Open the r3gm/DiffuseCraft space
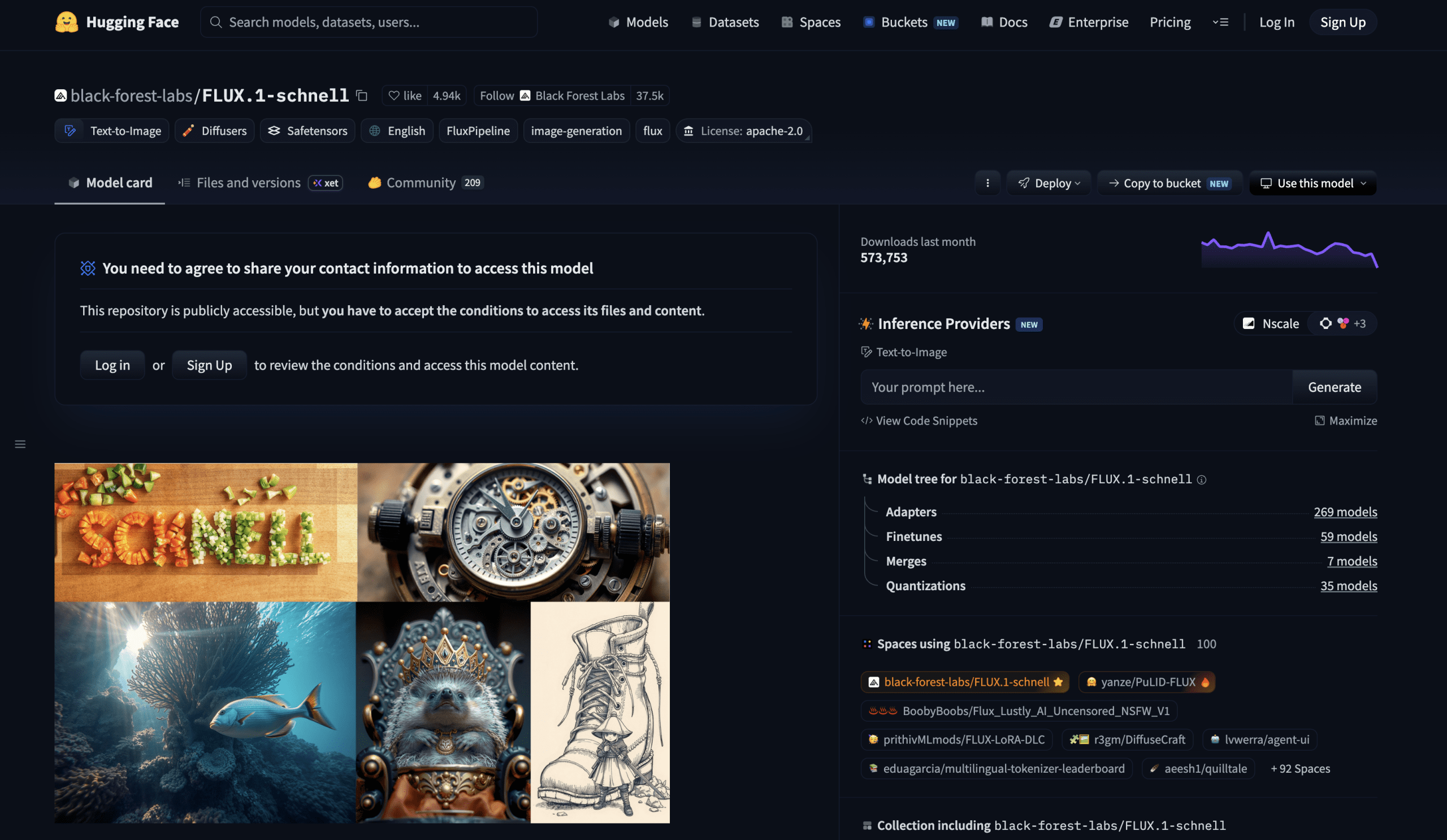This screenshot has width=1447, height=840. coord(1127,739)
